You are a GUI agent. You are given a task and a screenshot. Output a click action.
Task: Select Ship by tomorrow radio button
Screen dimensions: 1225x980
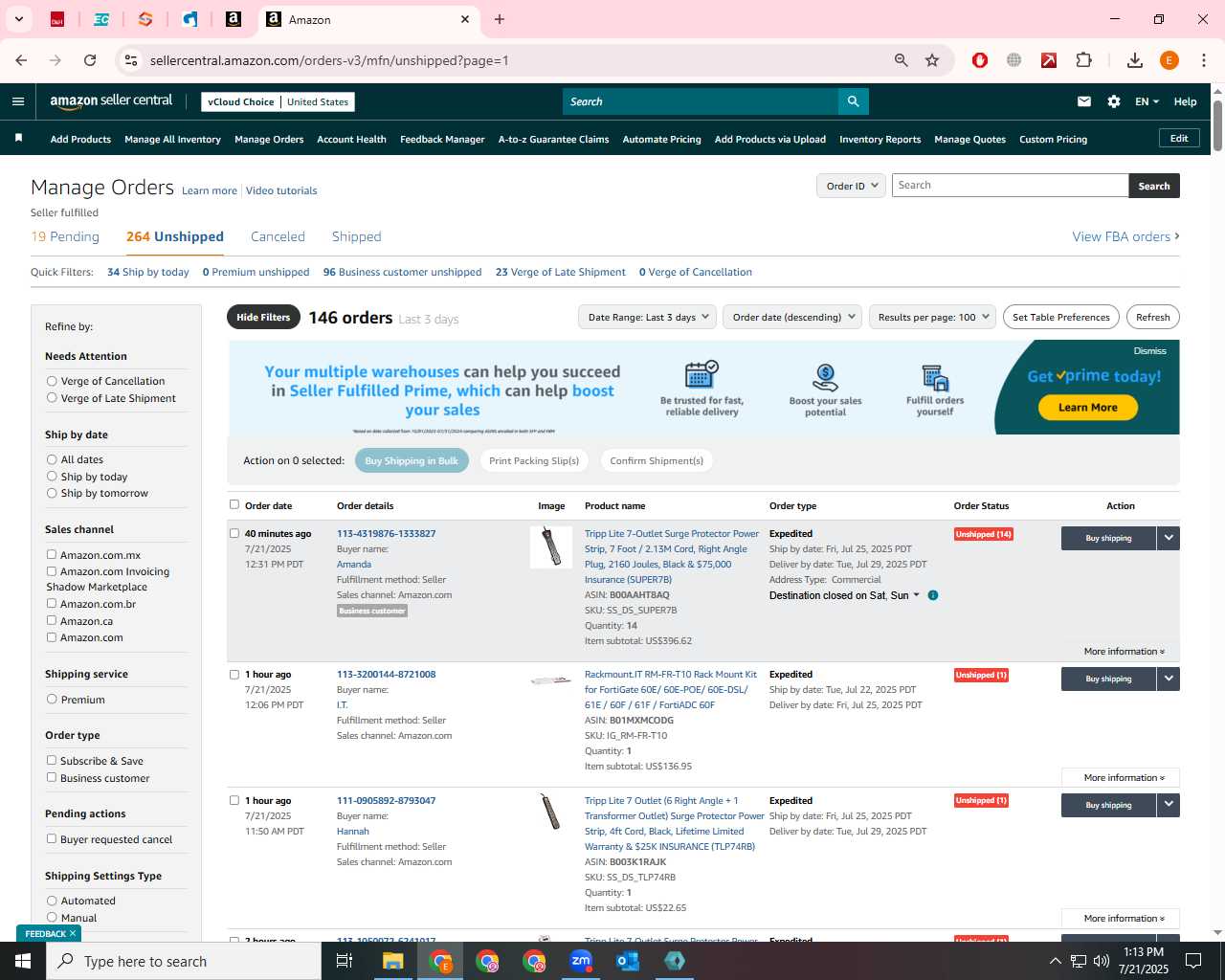point(52,493)
